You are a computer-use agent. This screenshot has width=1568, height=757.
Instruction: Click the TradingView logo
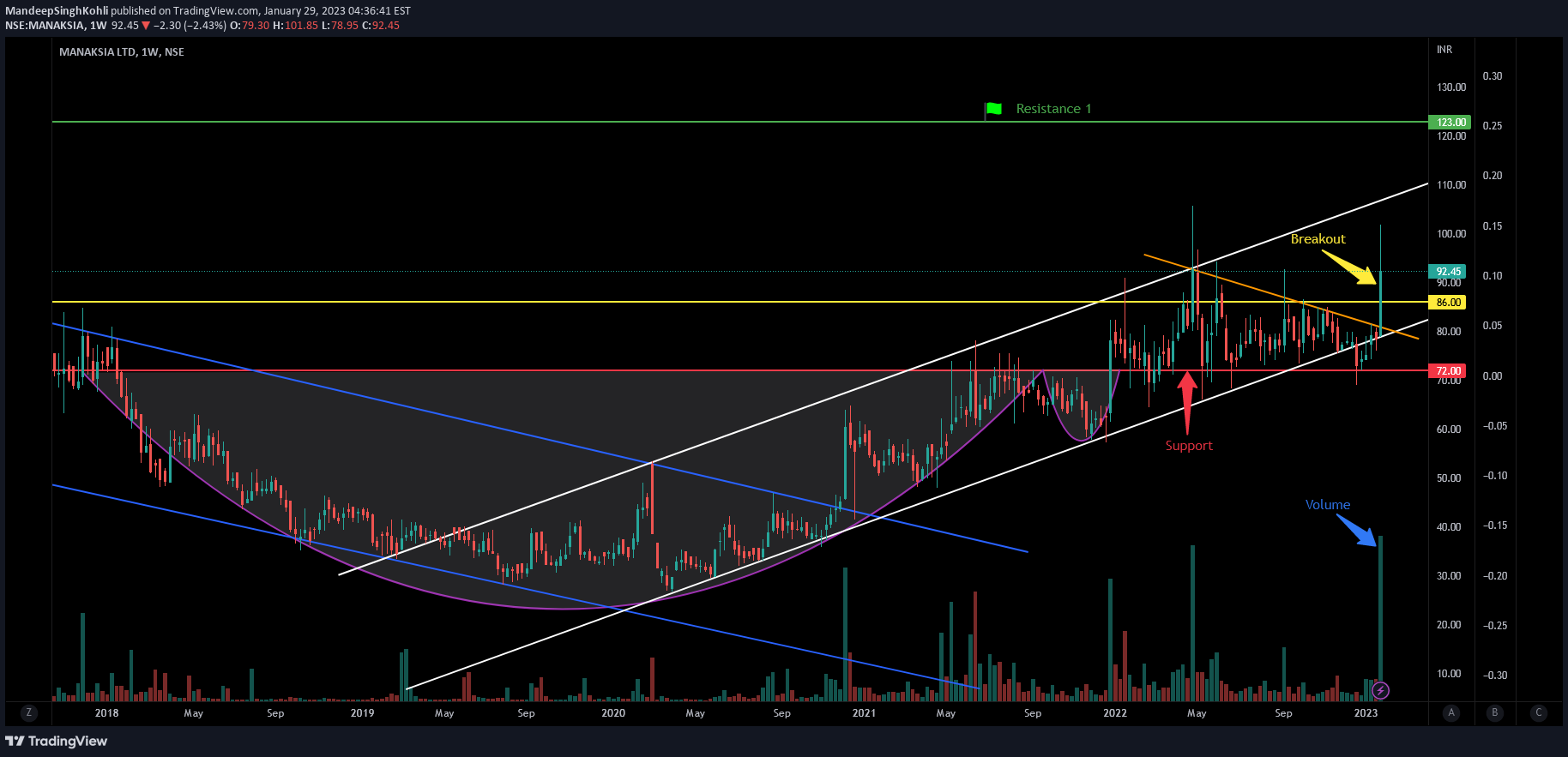(57, 741)
